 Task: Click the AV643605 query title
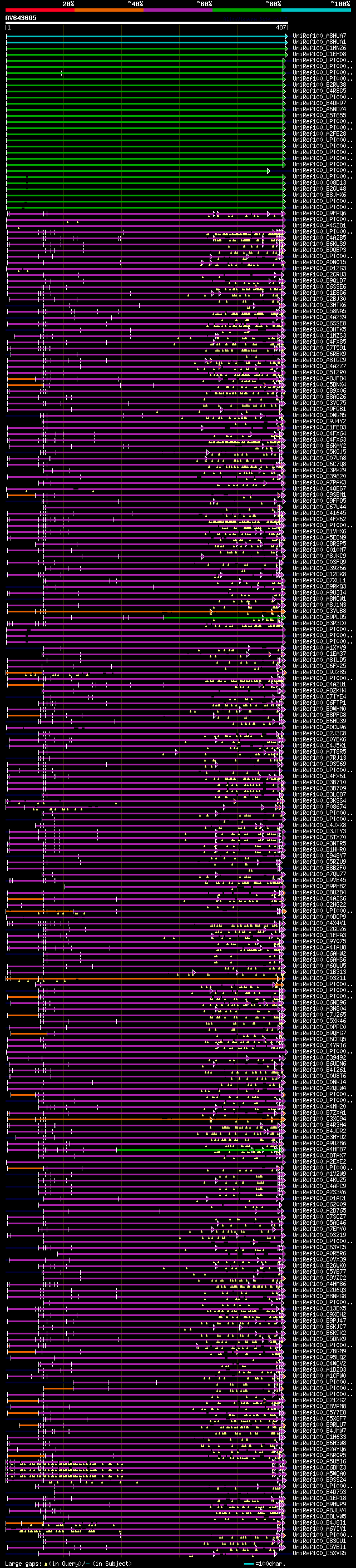click(x=21, y=18)
